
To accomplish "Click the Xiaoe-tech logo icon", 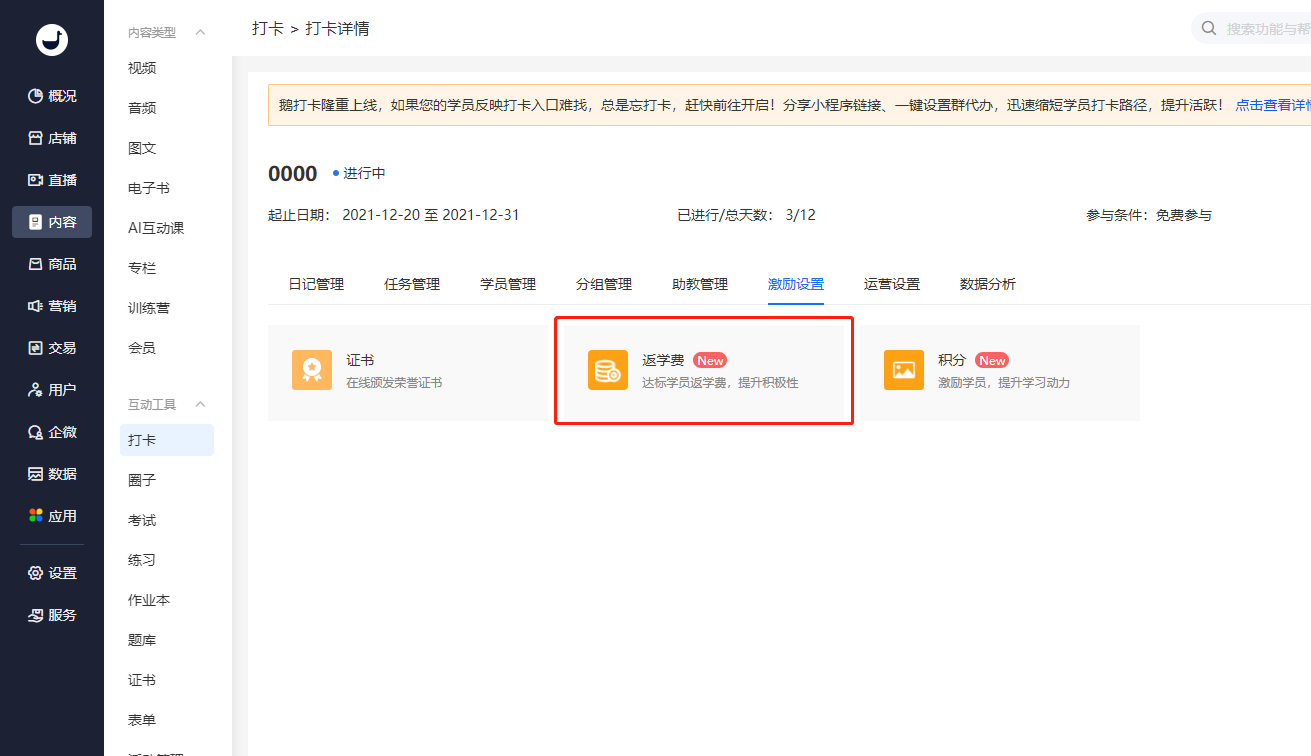I will (x=51, y=39).
